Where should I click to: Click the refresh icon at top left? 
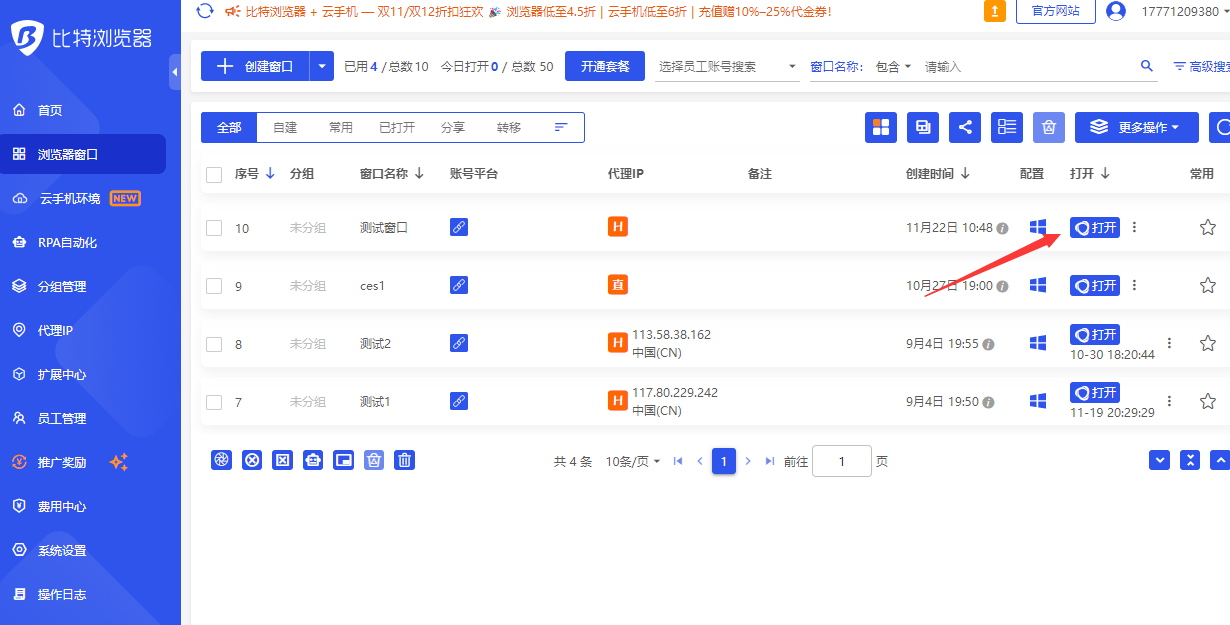(205, 11)
